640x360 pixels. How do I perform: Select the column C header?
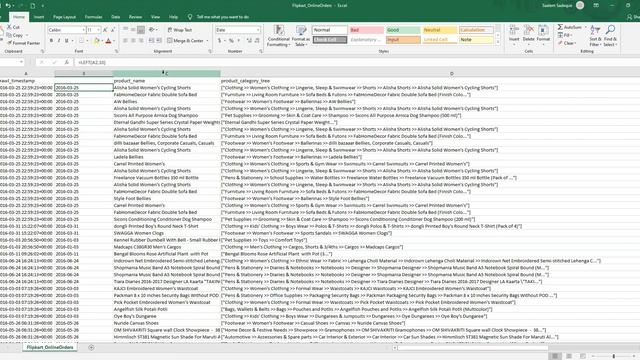[x=167, y=73]
